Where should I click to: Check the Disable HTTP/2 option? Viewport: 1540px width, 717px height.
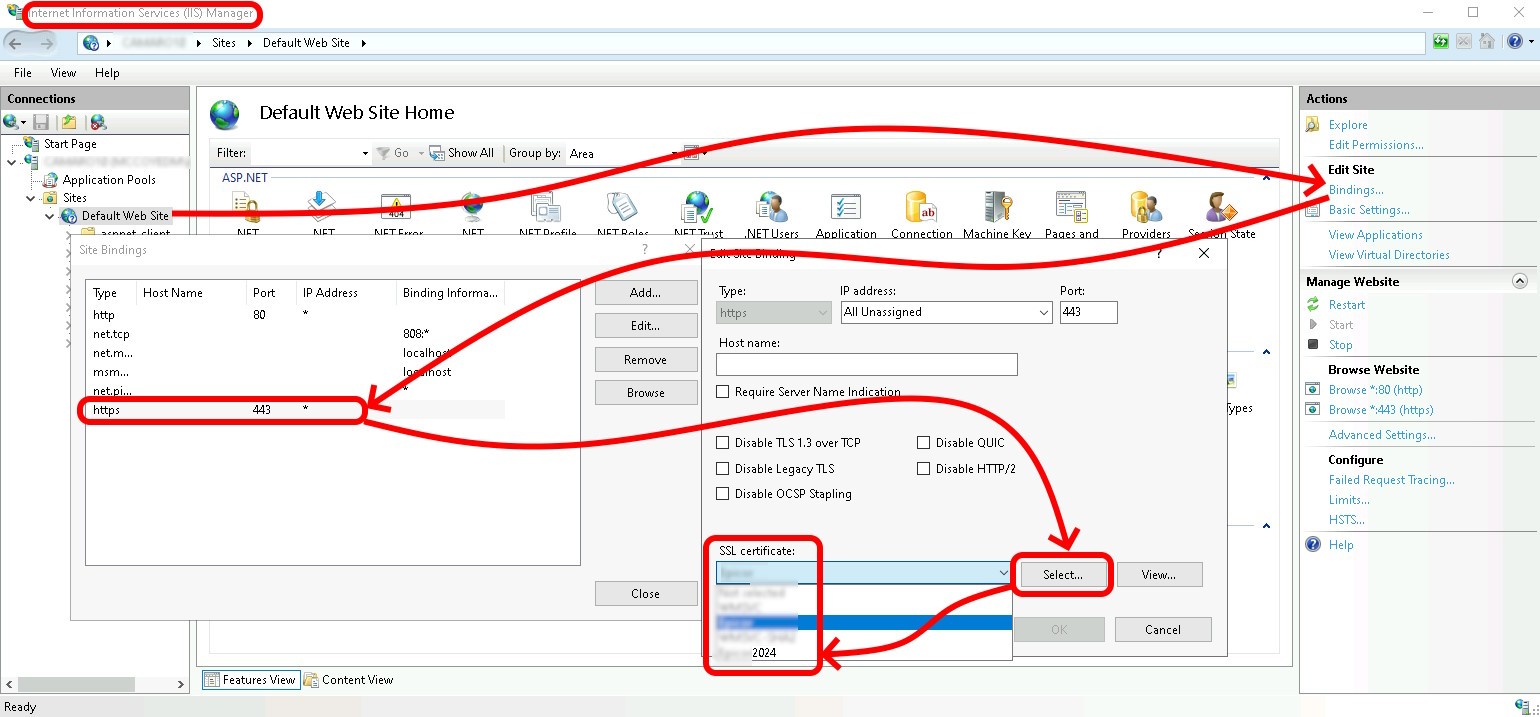[x=923, y=468]
